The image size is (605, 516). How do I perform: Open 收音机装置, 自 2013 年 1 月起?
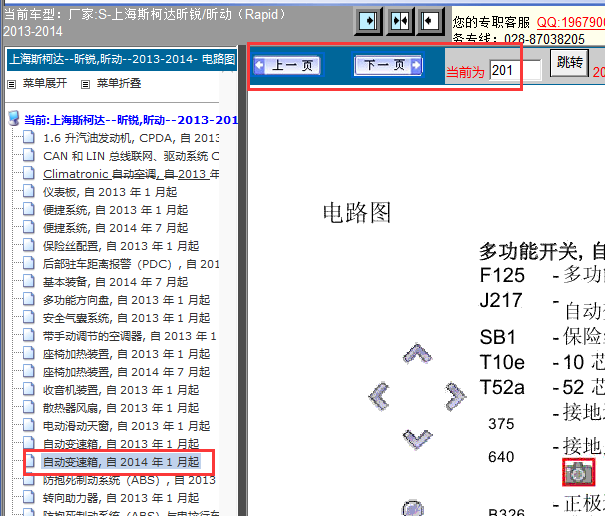point(121,390)
